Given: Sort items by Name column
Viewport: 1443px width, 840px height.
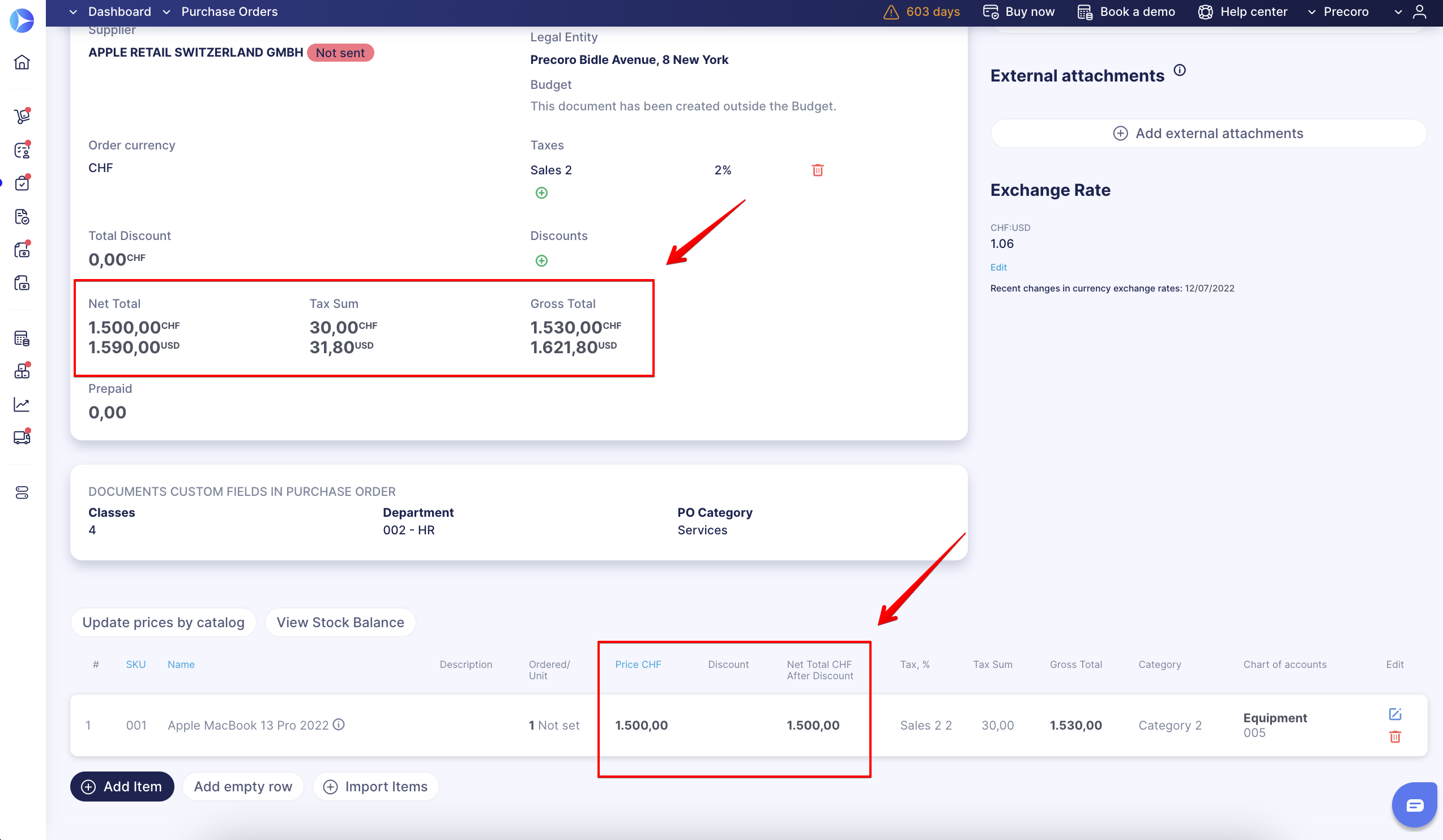Looking at the screenshot, I should point(181,665).
